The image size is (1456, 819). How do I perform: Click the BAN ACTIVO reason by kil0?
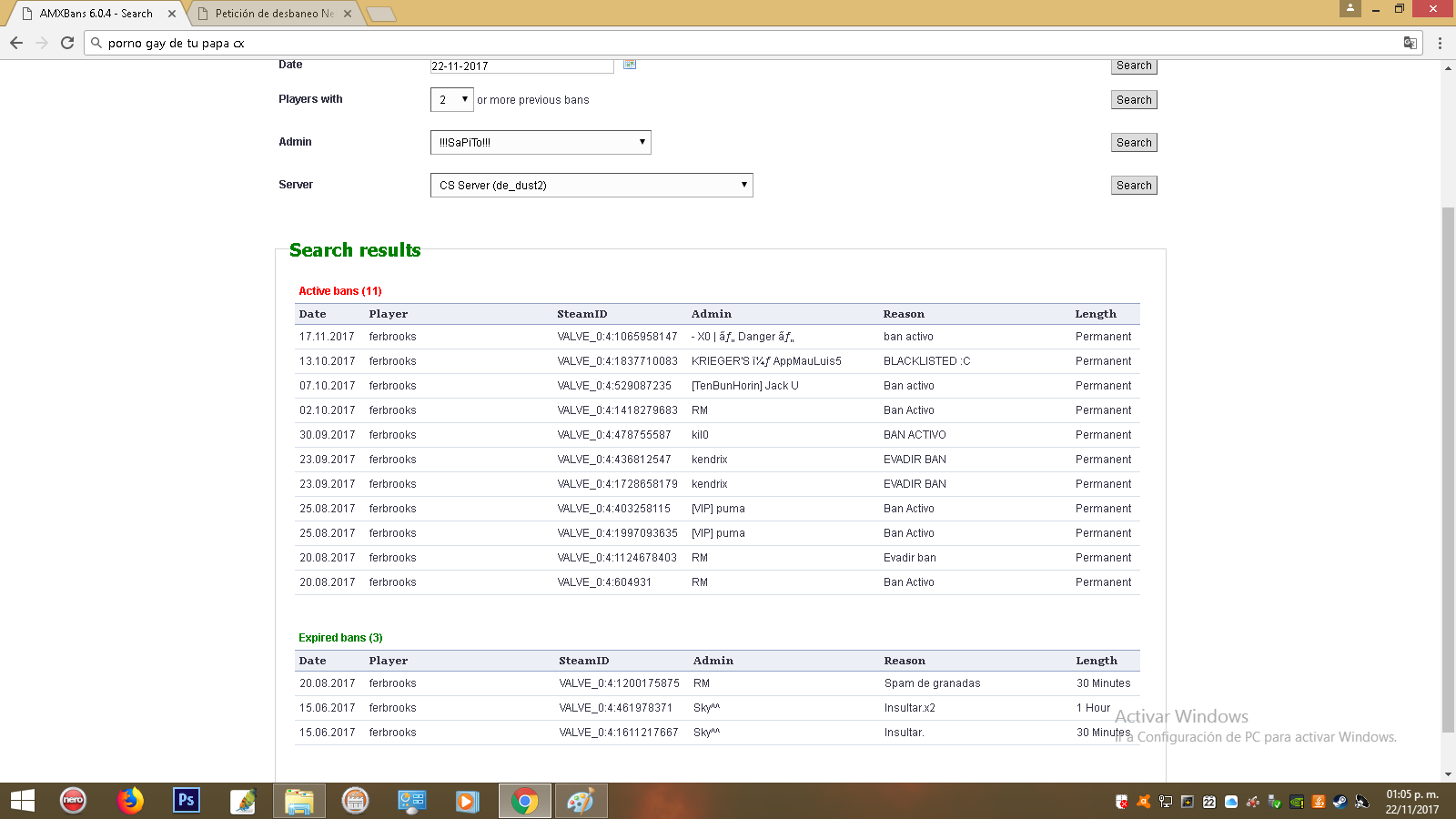[x=915, y=435]
